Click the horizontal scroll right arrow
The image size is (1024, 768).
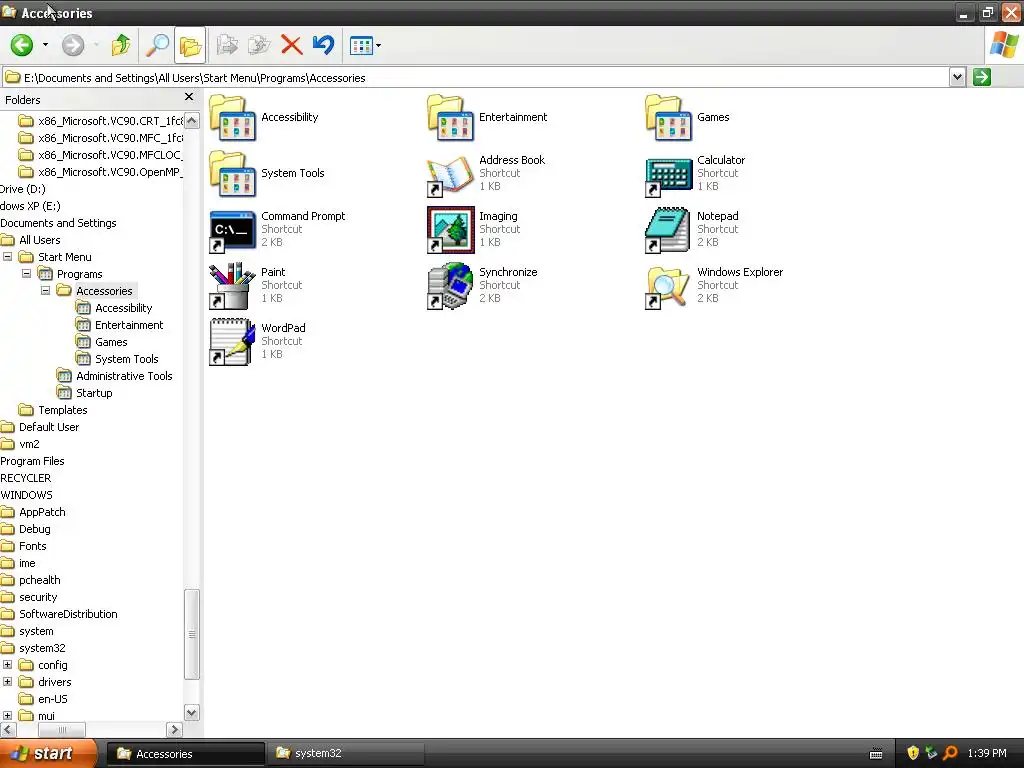coord(174,729)
